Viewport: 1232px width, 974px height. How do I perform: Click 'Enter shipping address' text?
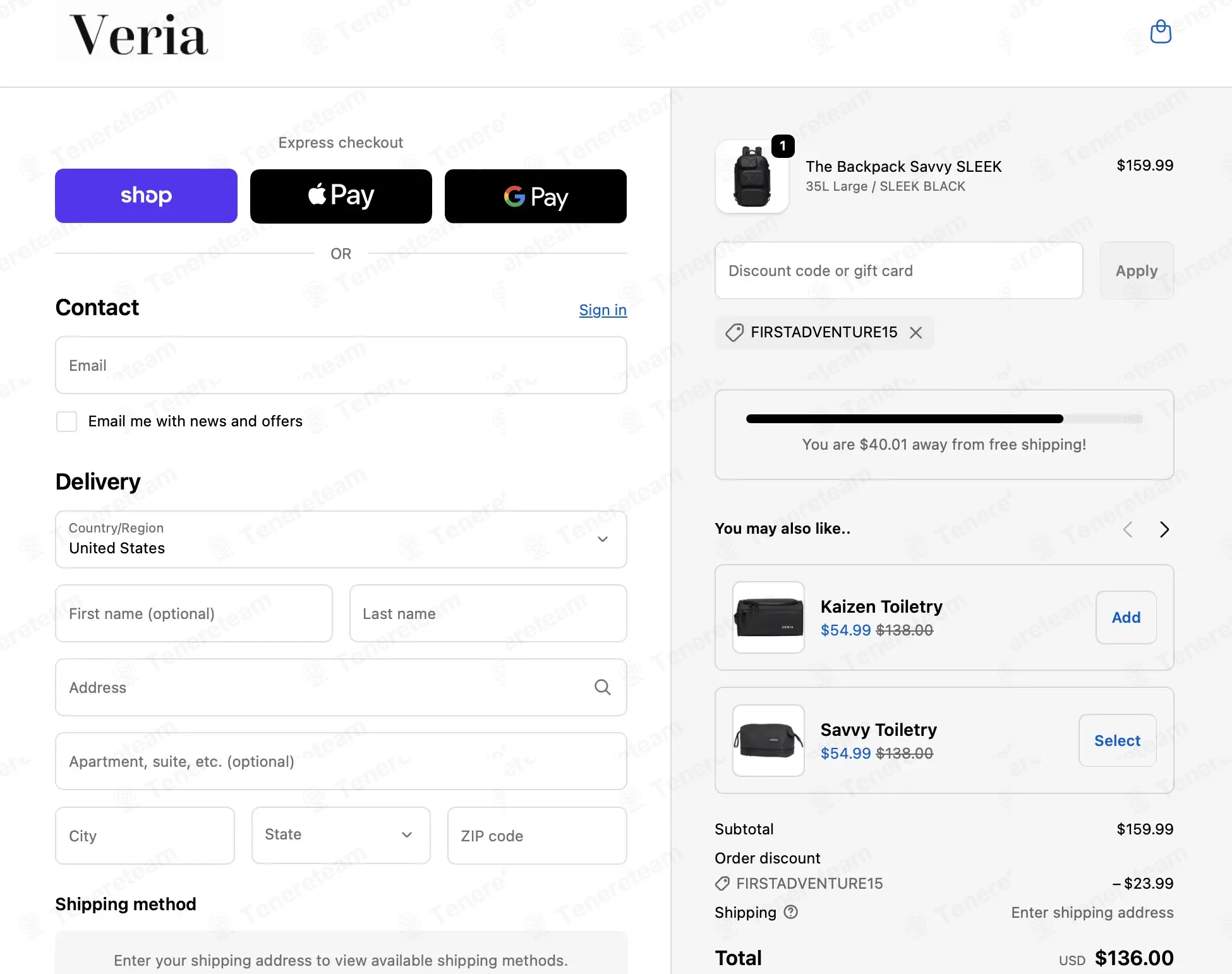click(1092, 912)
